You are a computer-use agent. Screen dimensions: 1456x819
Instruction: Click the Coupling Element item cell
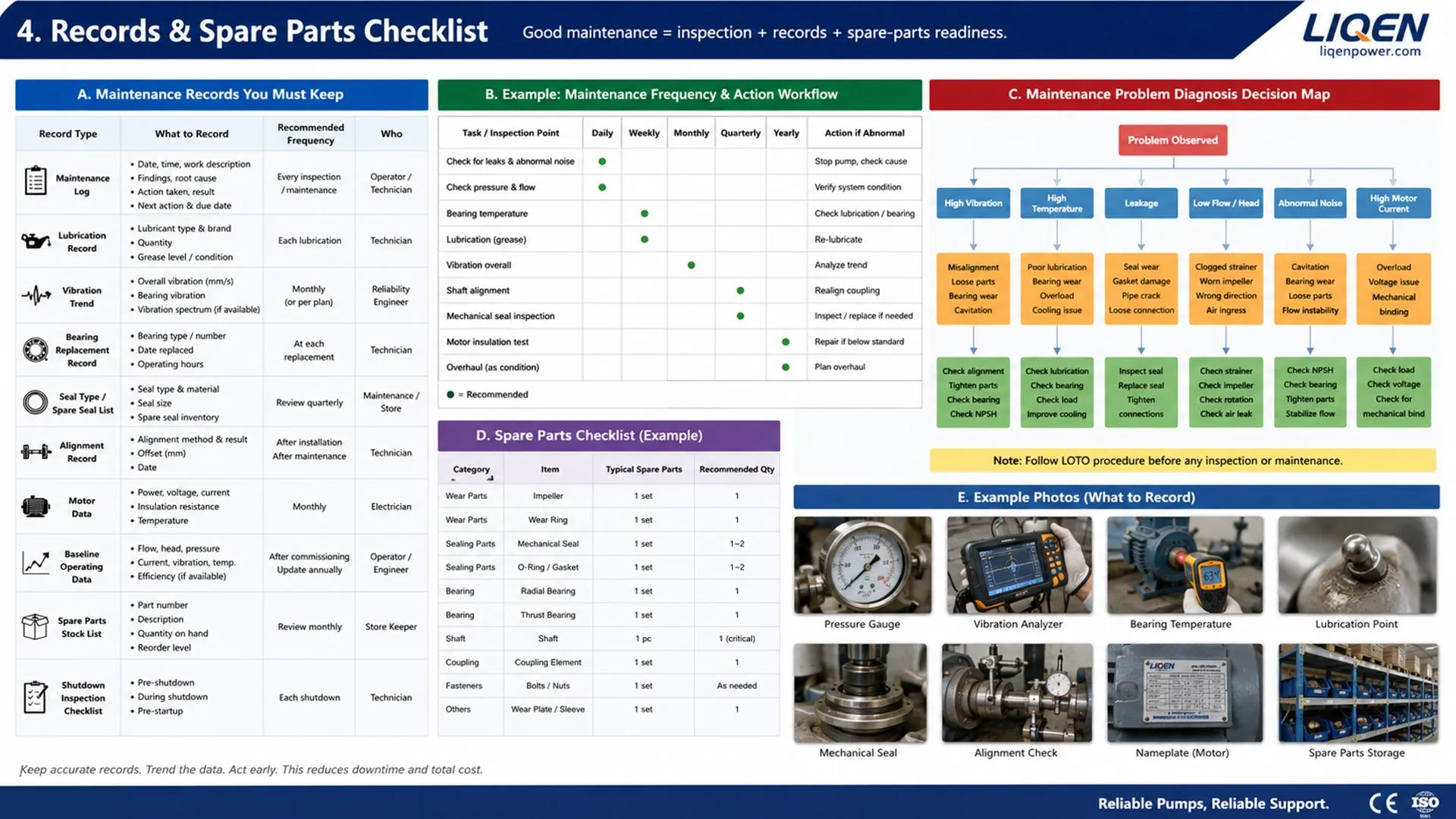coord(548,662)
